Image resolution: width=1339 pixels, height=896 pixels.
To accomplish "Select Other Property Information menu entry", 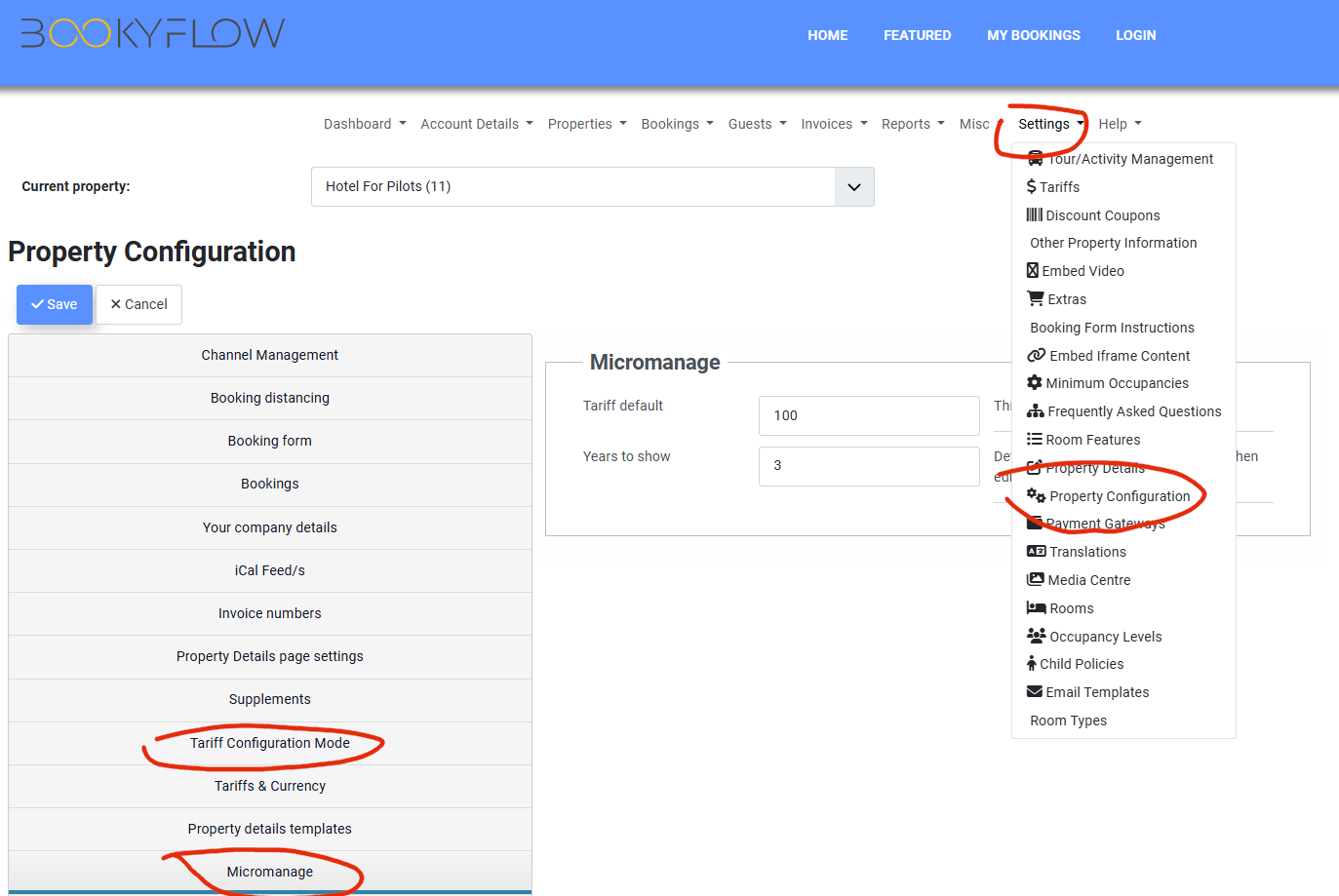I will coord(1114,243).
